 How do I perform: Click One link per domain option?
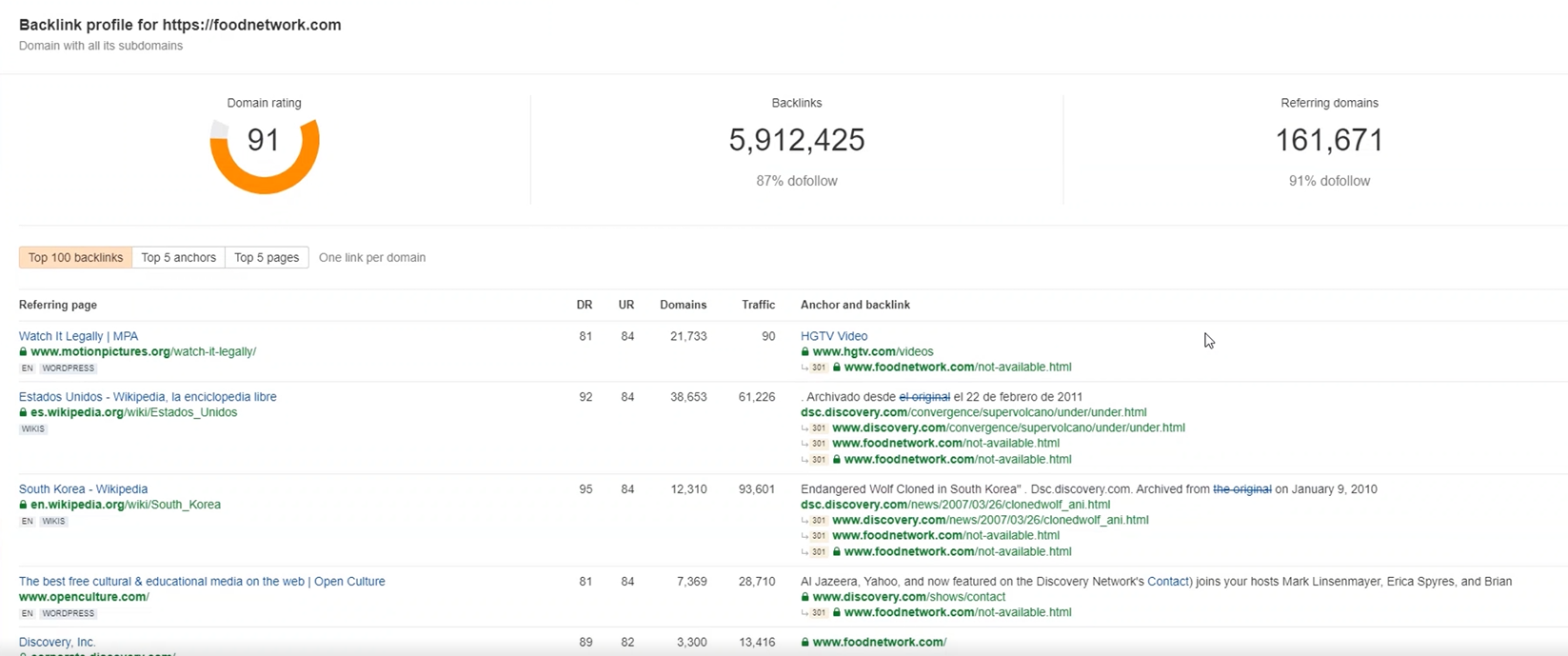click(372, 257)
